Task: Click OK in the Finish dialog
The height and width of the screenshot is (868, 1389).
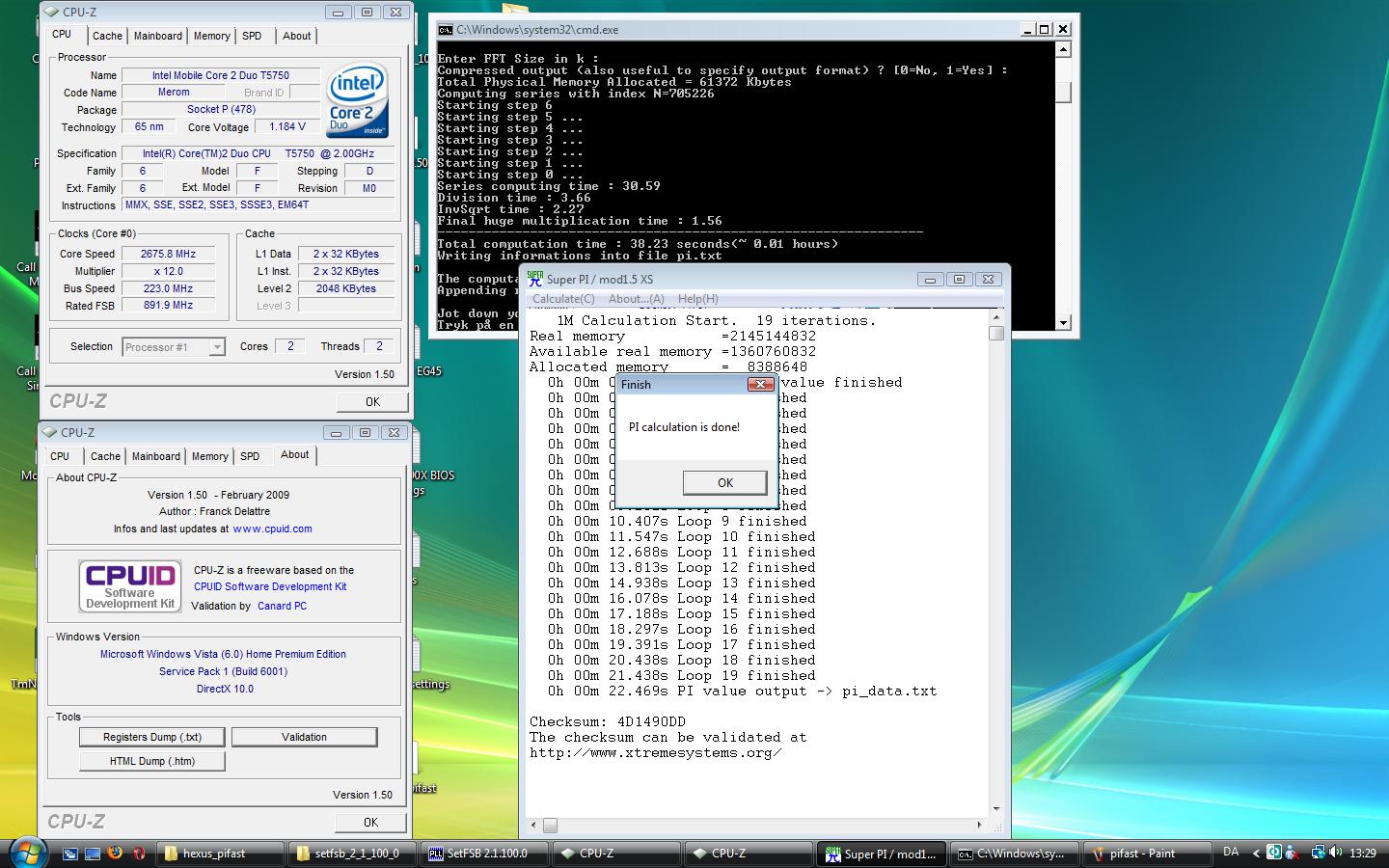Action: point(725,482)
